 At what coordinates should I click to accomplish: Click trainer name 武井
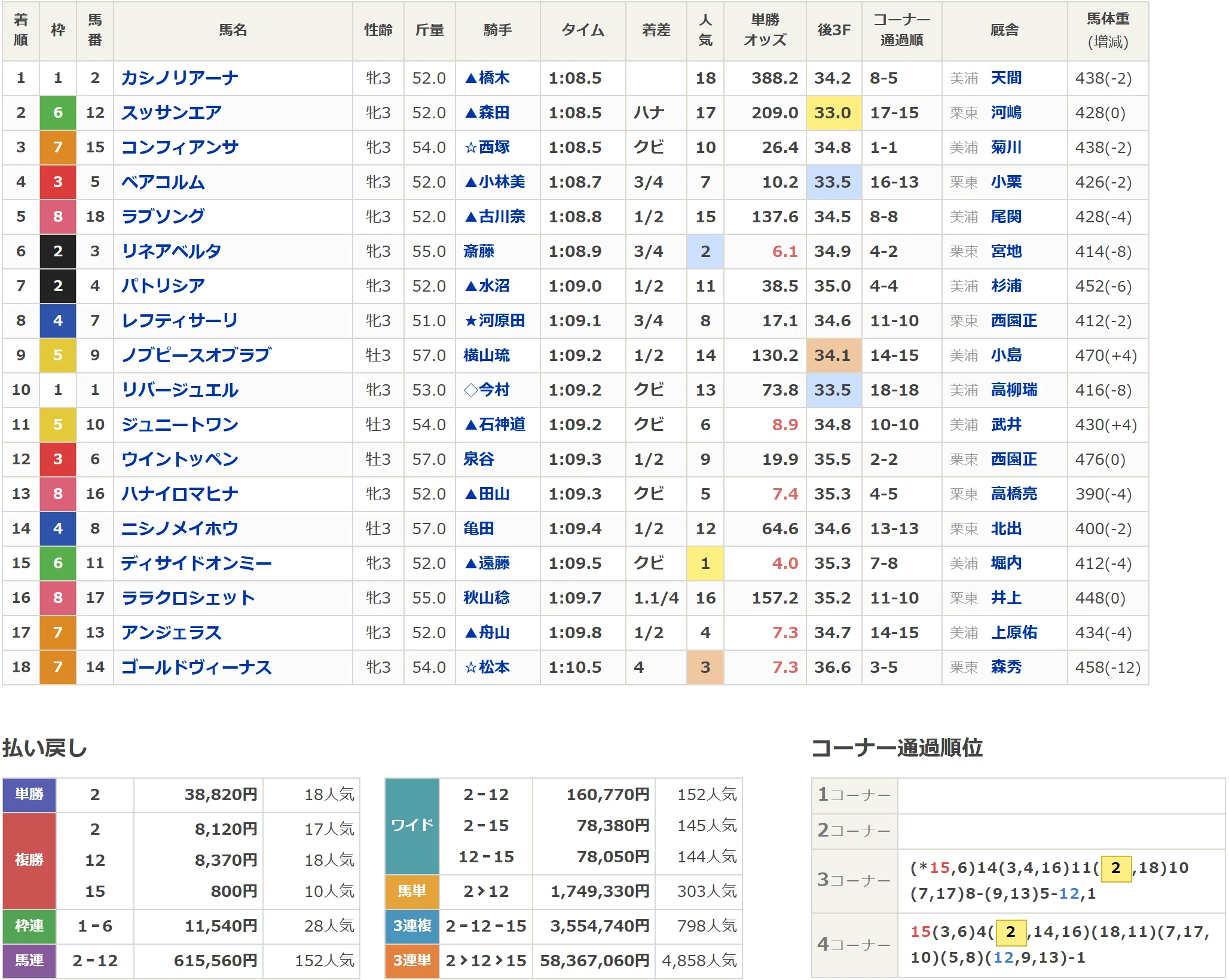point(1006,425)
